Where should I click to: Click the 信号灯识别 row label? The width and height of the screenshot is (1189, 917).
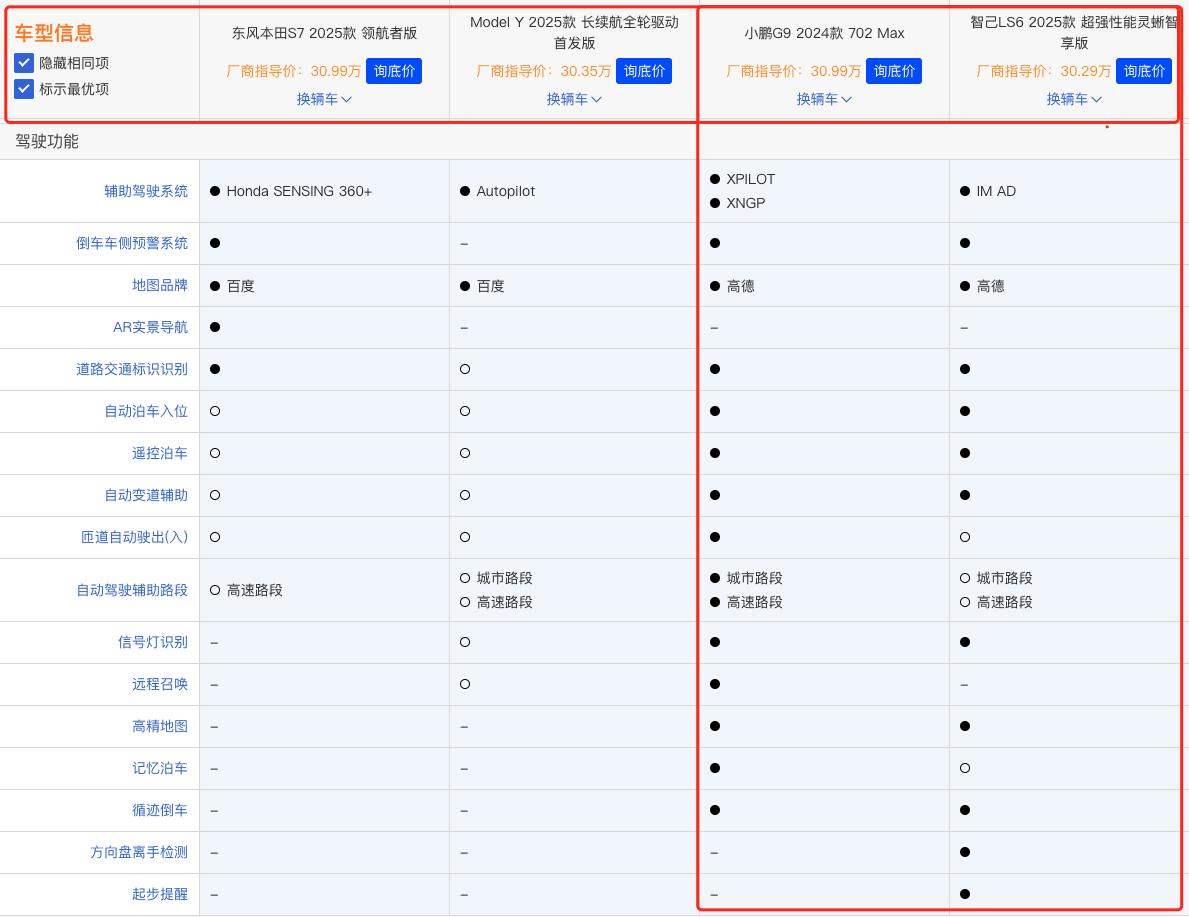[x=152, y=642]
